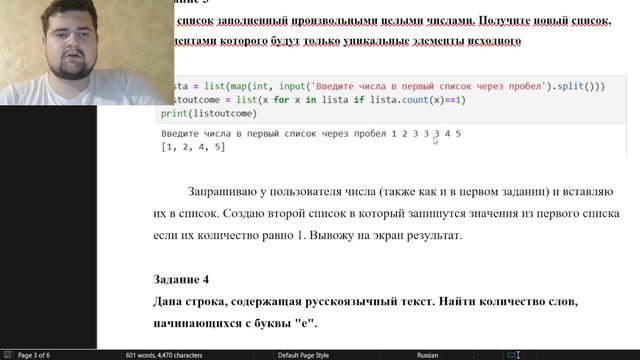
Task: Click the input numbers '1 2 3 3 3 4 5'
Action: pyautogui.click(x=426, y=134)
